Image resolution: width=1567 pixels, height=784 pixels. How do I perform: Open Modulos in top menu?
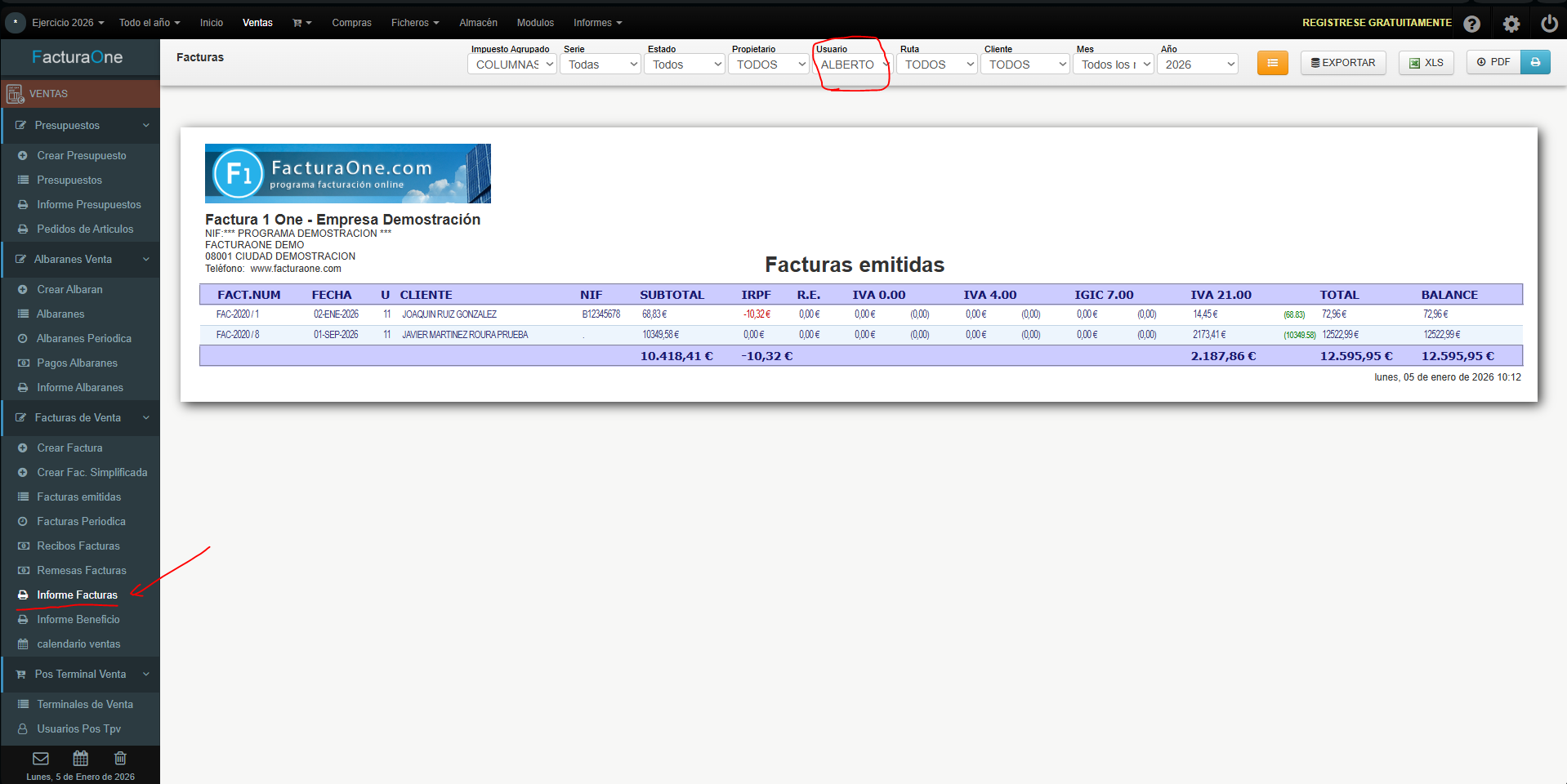(535, 23)
